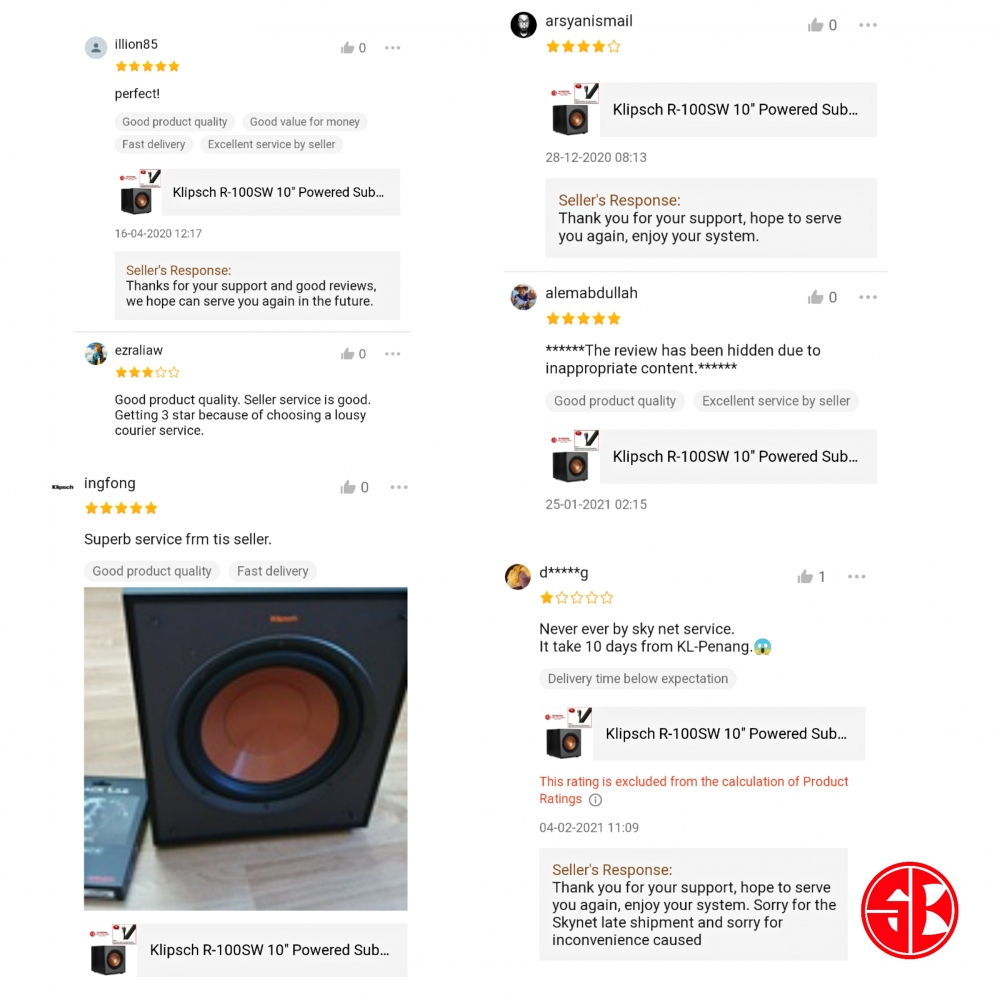Open three-dot menu on ezraliaw's review
This screenshot has width=1000, height=1000.
coord(392,354)
